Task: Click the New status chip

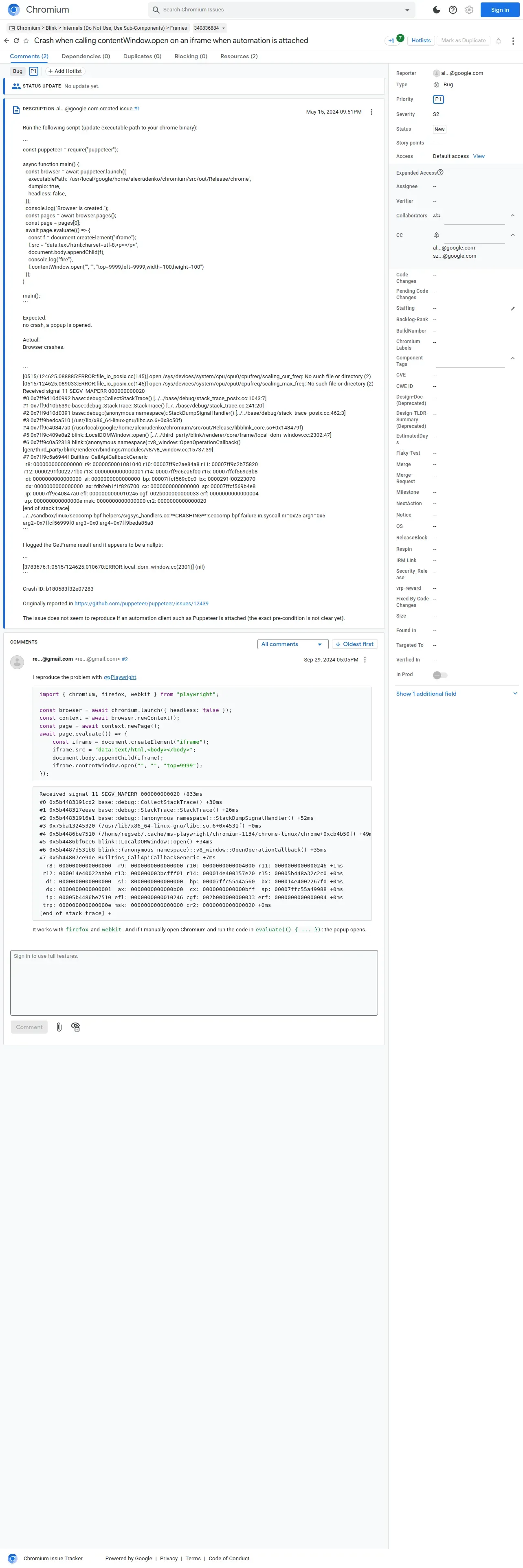Action: coord(439,129)
